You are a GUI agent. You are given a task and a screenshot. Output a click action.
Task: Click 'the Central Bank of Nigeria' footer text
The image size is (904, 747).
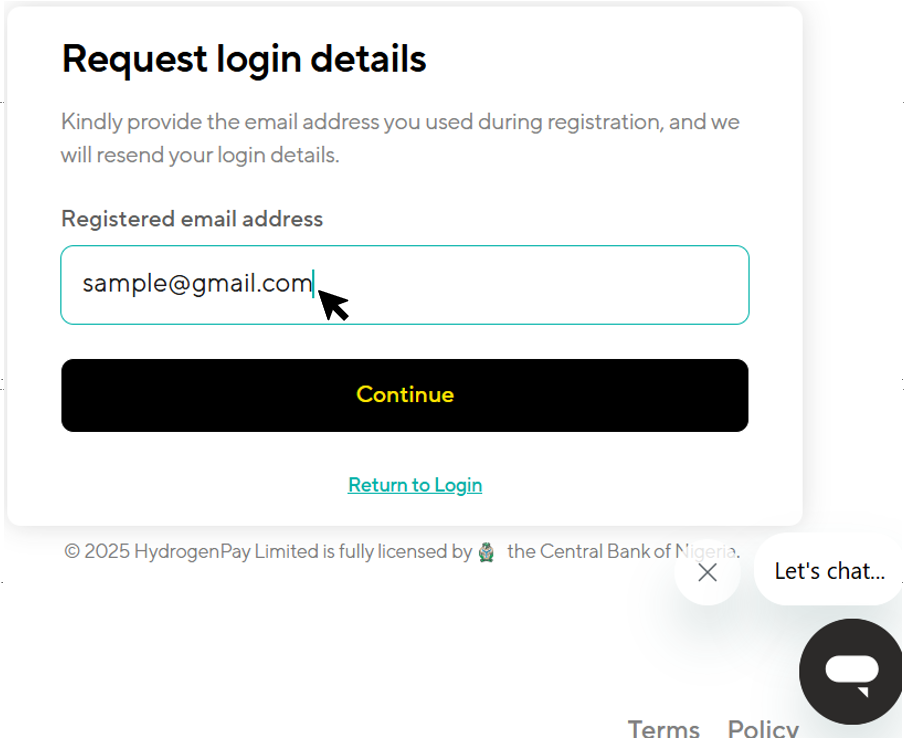coord(623,552)
